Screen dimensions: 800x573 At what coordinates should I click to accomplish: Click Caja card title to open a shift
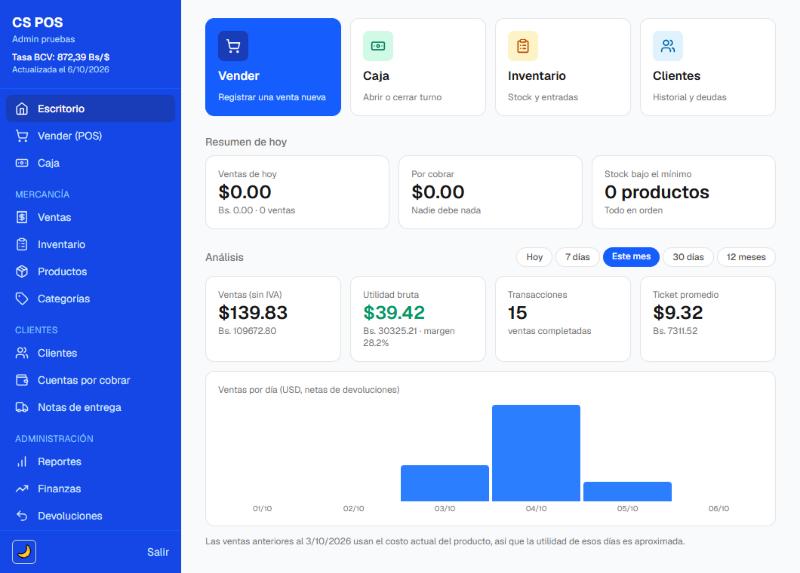click(376, 76)
